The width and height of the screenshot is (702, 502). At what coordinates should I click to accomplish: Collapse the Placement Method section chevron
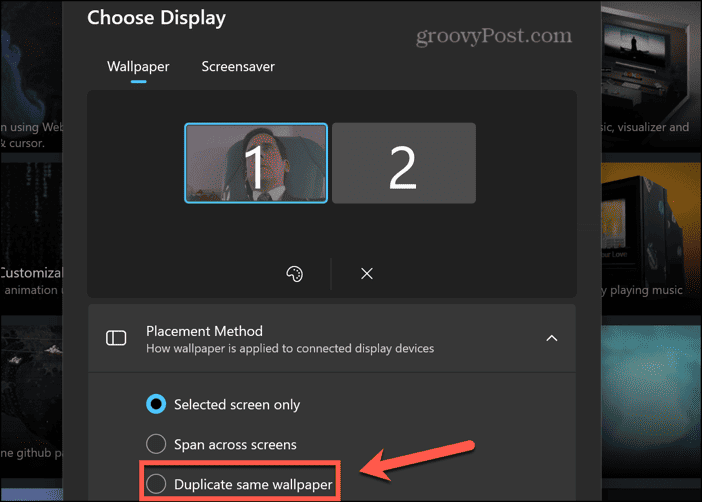552,339
